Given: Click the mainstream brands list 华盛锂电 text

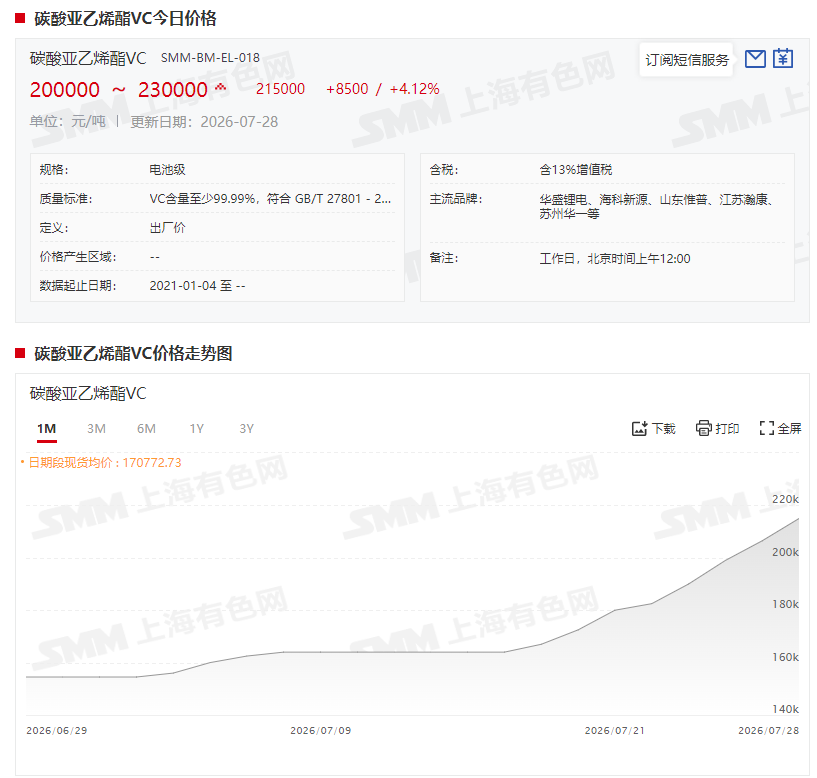Looking at the screenshot, I should 659,207.
